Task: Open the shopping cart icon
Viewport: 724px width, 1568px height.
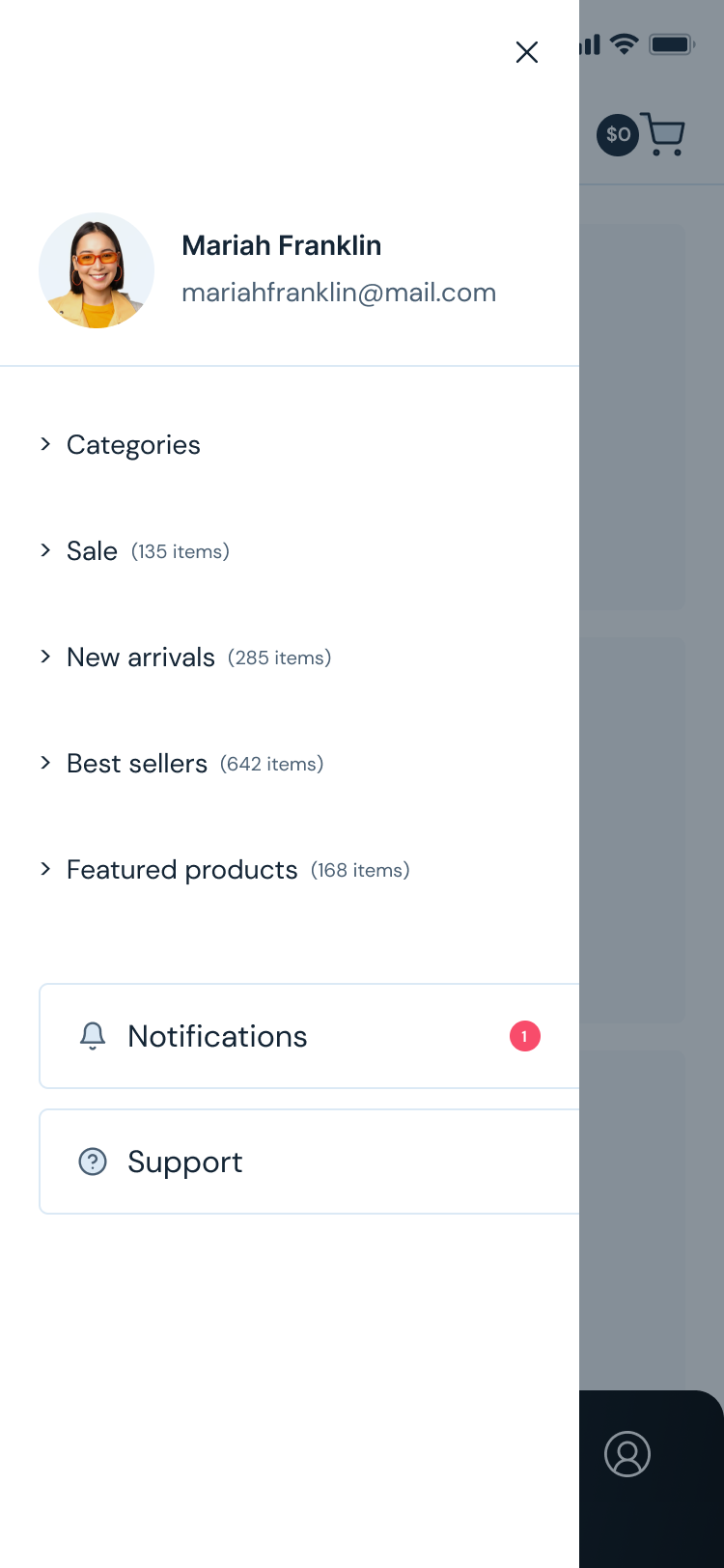Action: pyautogui.click(x=663, y=134)
